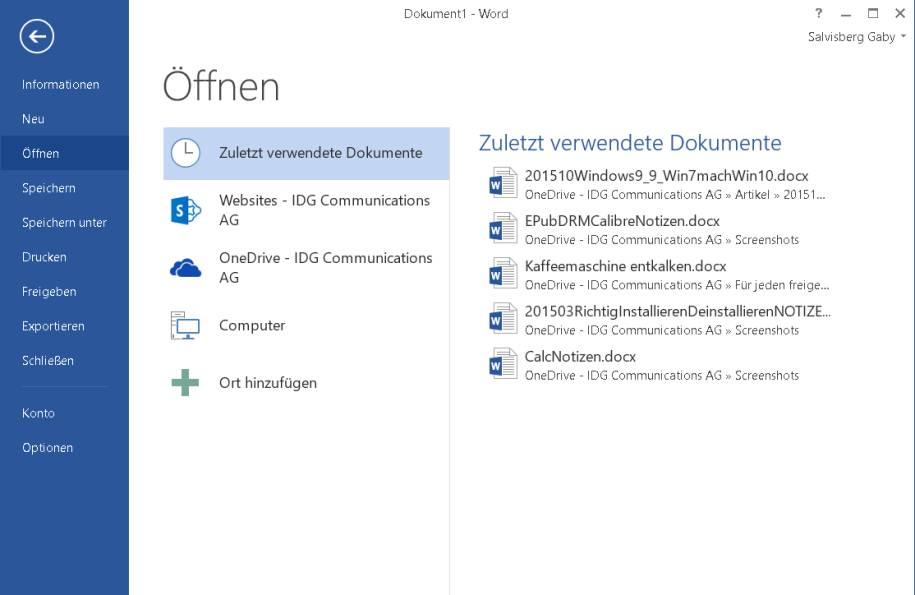Open the Optionen settings entry
Image resolution: width=915 pixels, height=595 pixels.
tap(48, 448)
